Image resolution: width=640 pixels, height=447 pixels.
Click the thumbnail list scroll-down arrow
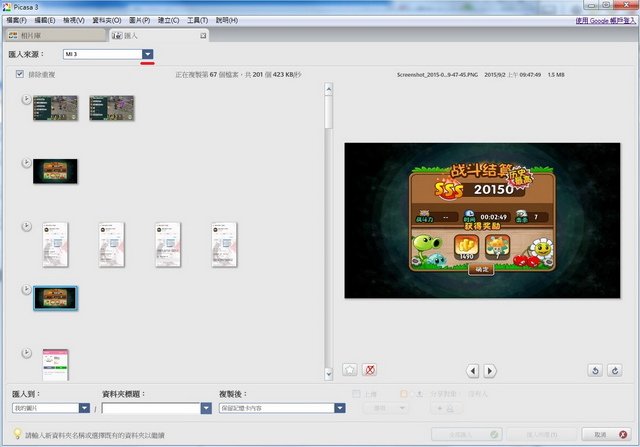point(329,374)
